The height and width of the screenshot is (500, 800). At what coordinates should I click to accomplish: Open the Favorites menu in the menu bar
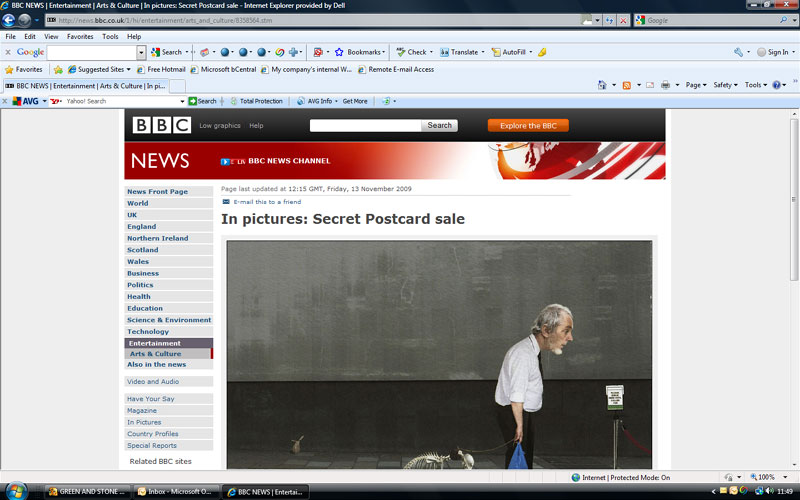coord(80,37)
